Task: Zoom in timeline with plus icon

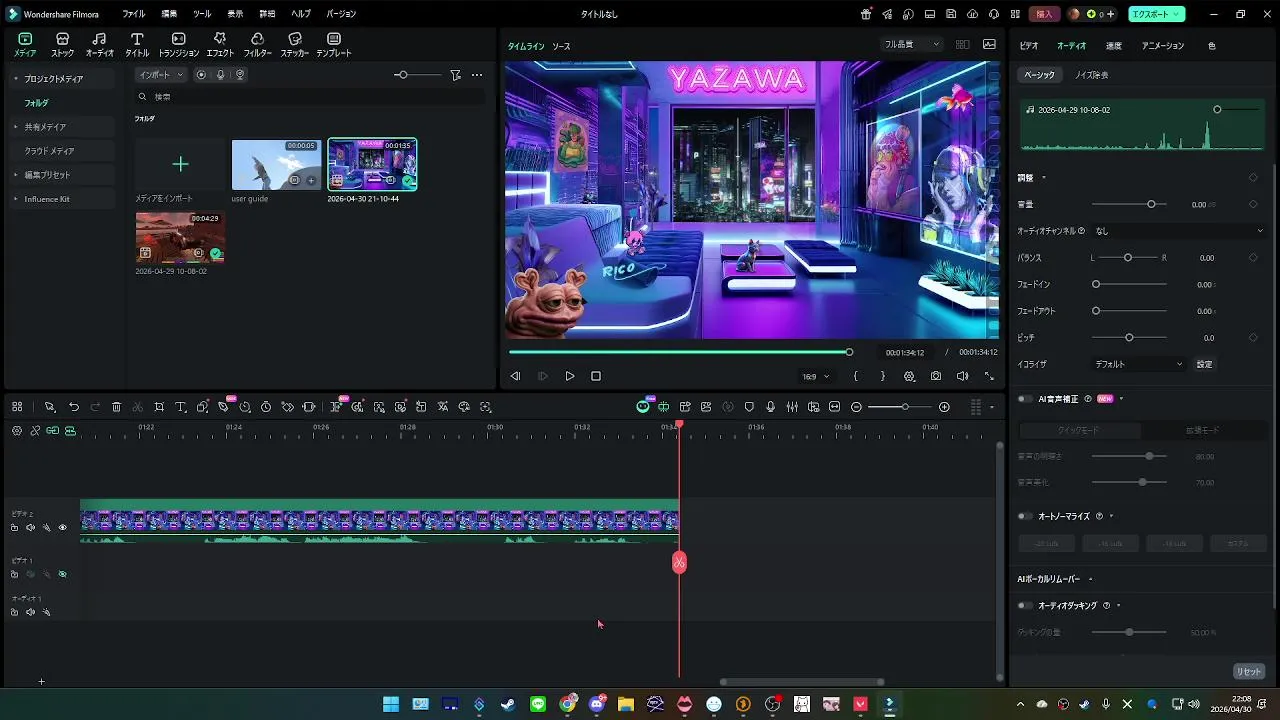Action: pos(944,407)
